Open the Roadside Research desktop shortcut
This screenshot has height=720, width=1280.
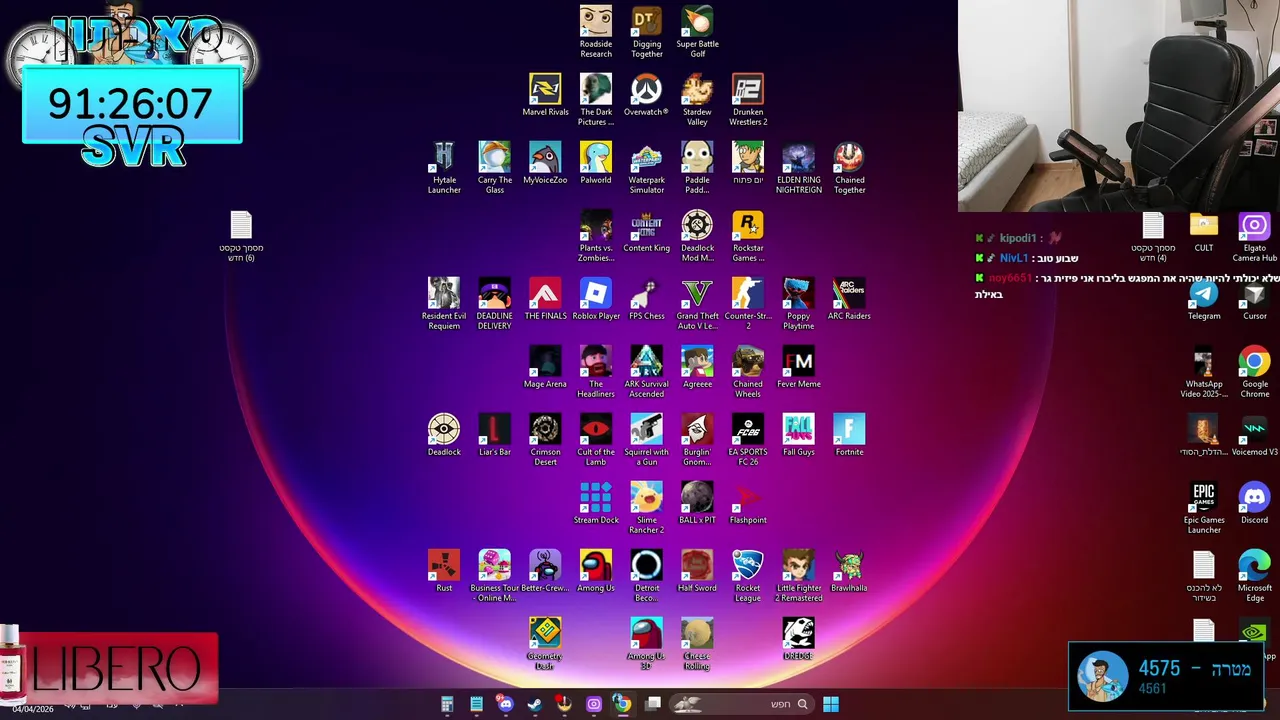pyautogui.click(x=596, y=32)
